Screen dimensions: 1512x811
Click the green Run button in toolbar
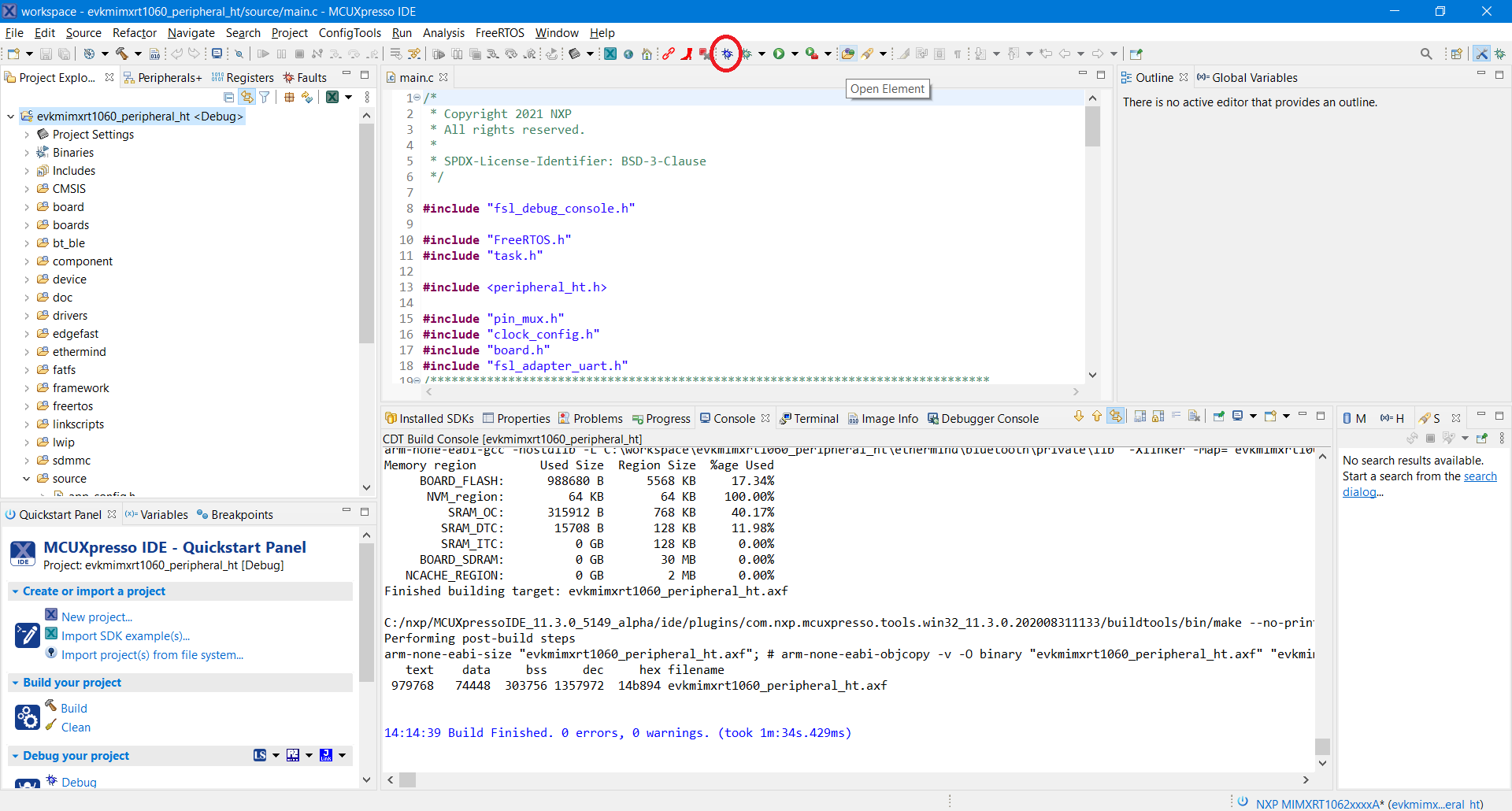point(779,54)
